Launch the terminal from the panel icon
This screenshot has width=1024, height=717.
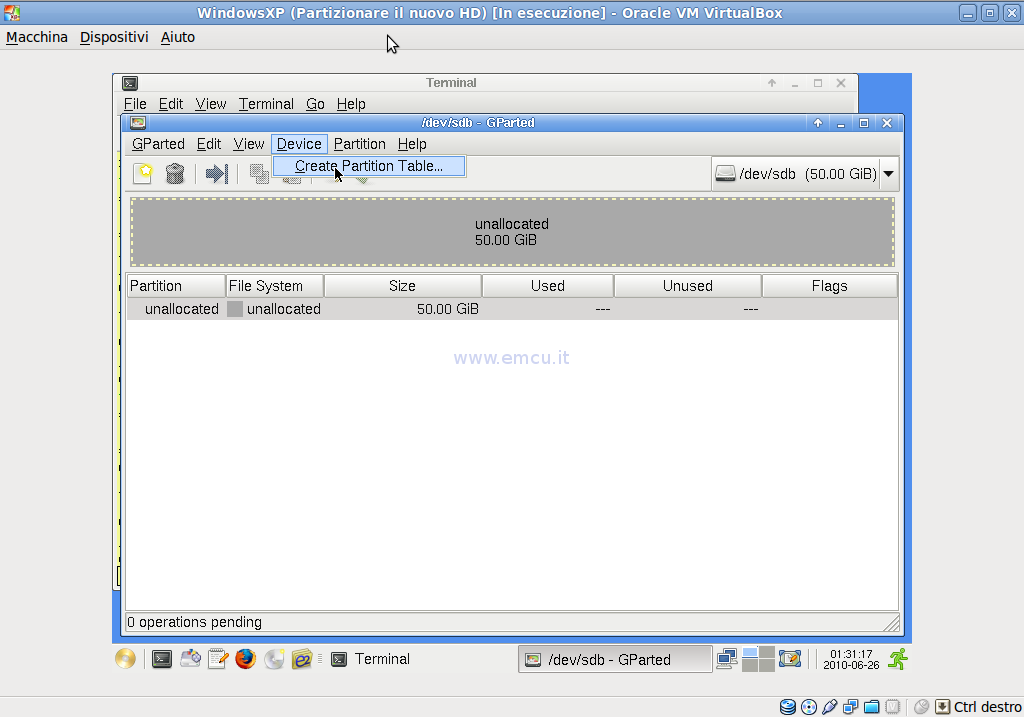pyautogui.click(x=161, y=659)
